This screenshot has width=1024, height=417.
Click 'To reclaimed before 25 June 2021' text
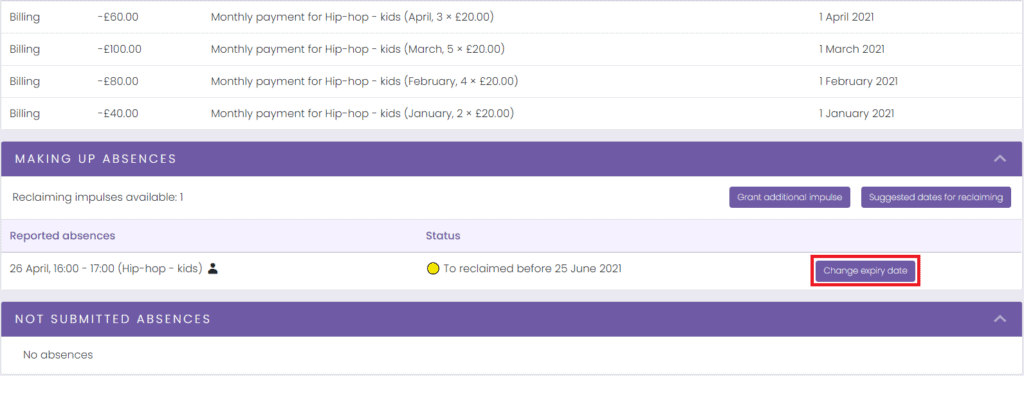point(532,268)
